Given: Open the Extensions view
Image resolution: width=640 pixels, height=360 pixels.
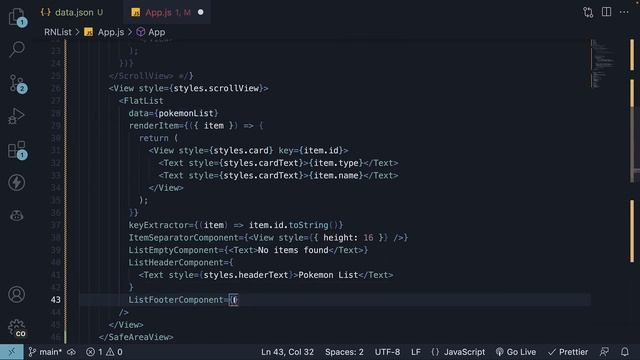Looking at the screenshot, I should tap(17, 150).
